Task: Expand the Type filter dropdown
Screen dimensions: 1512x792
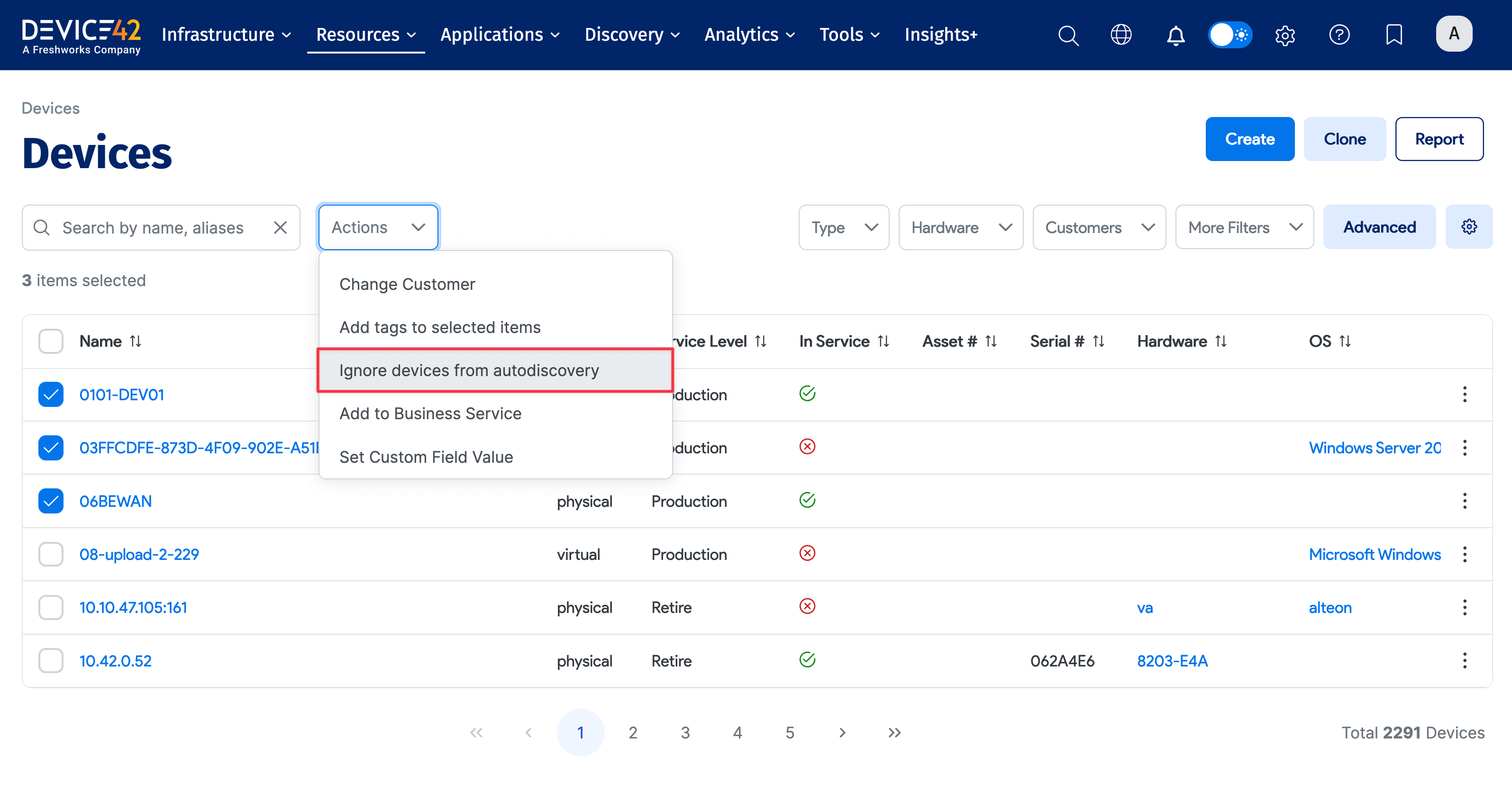Action: pyautogui.click(x=844, y=228)
